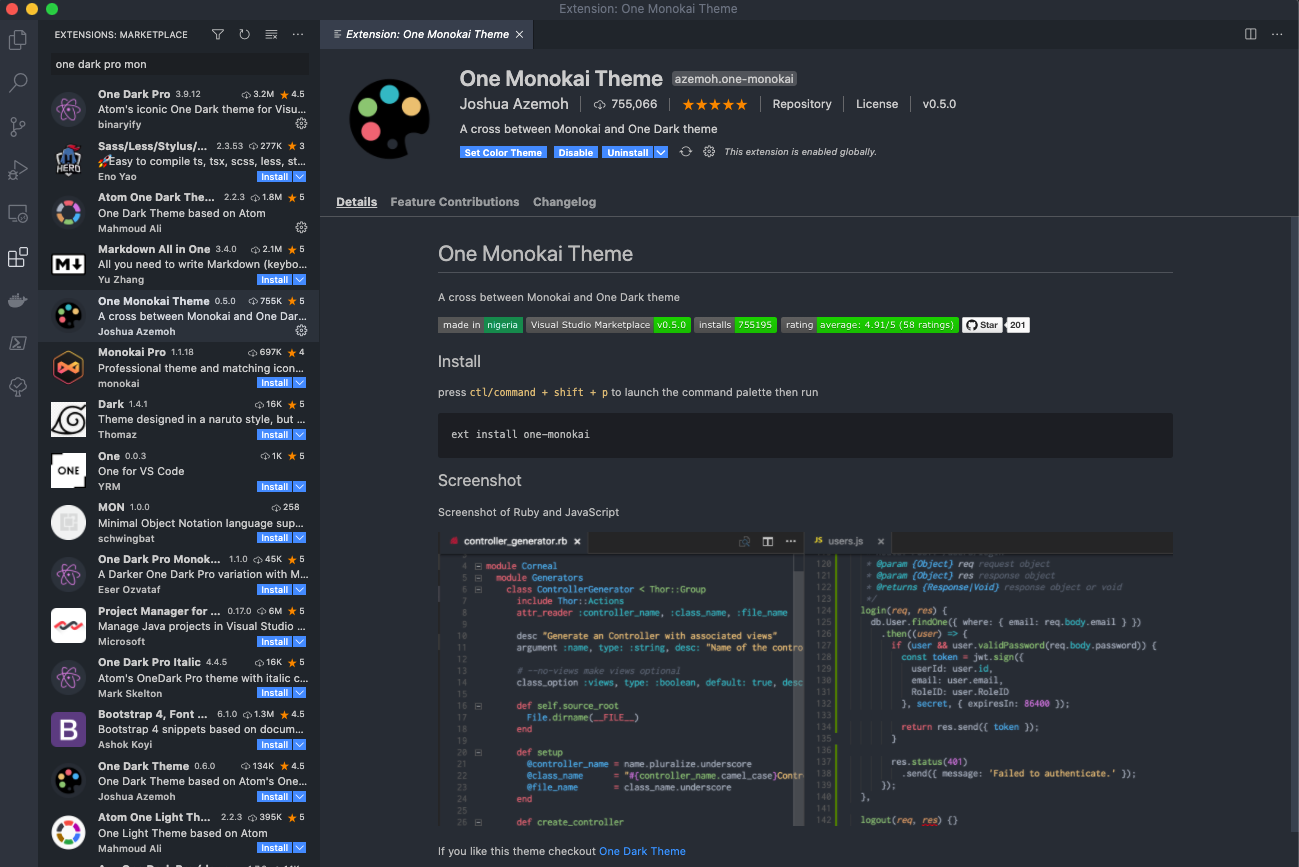1299x867 pixels.
Task: Open the Search view in the activity bar
Action: pyautogui.click(x=18, y=82)
